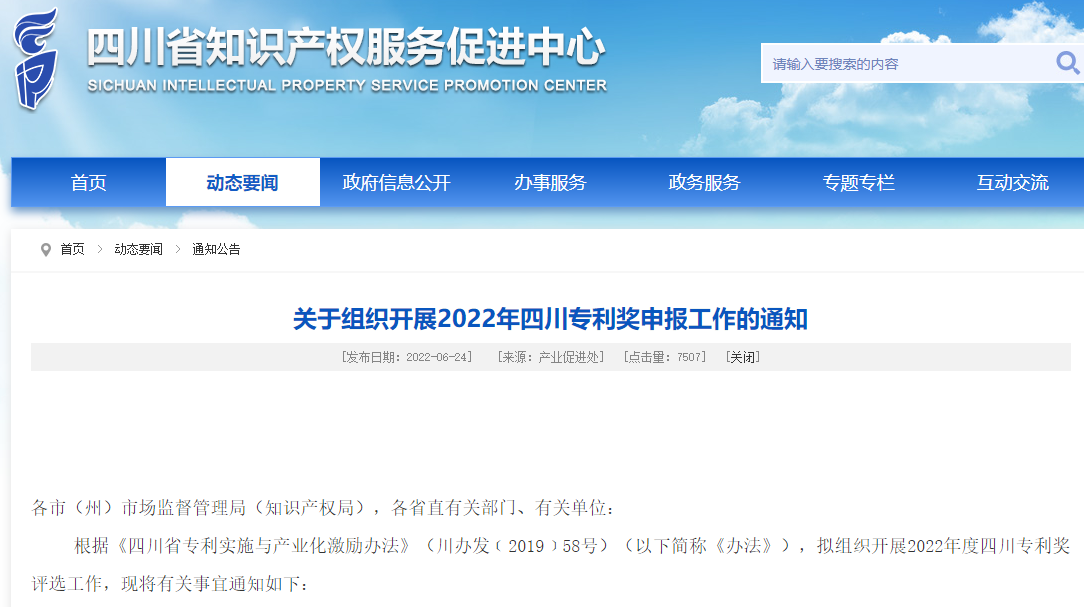Click the breadcrumb location pin icon
The height and width of the screenshot is (607, 1084).
45,249
